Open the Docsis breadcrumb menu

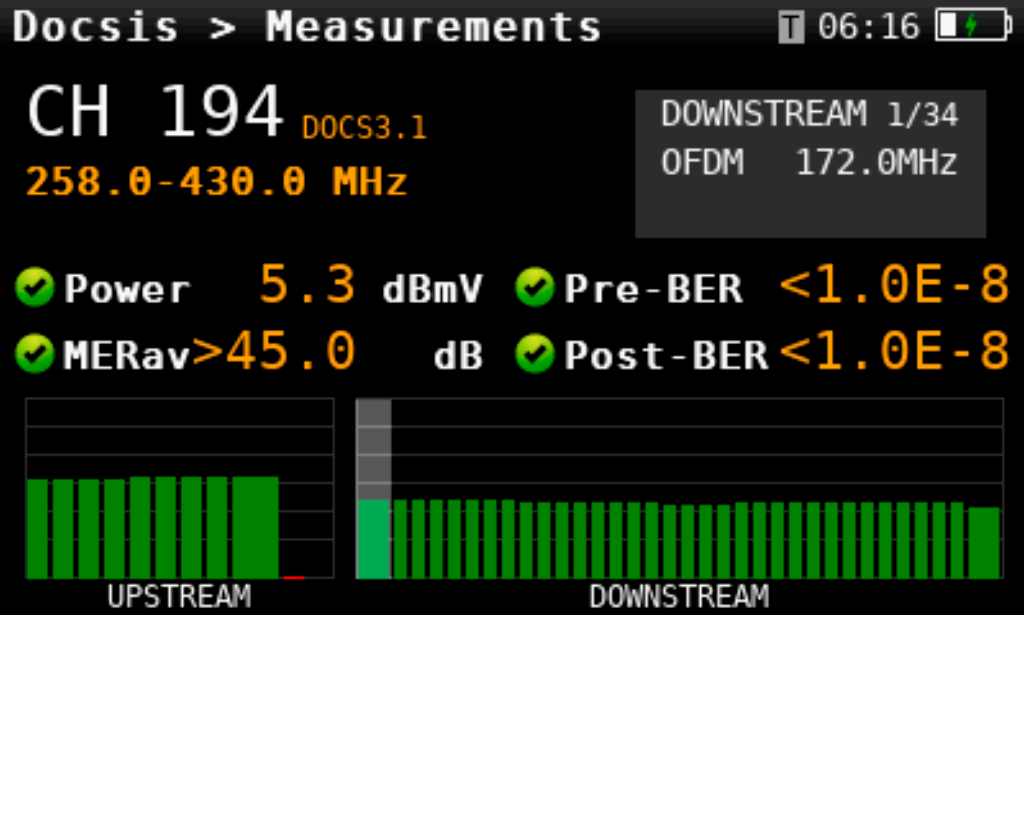coord(95,27)
